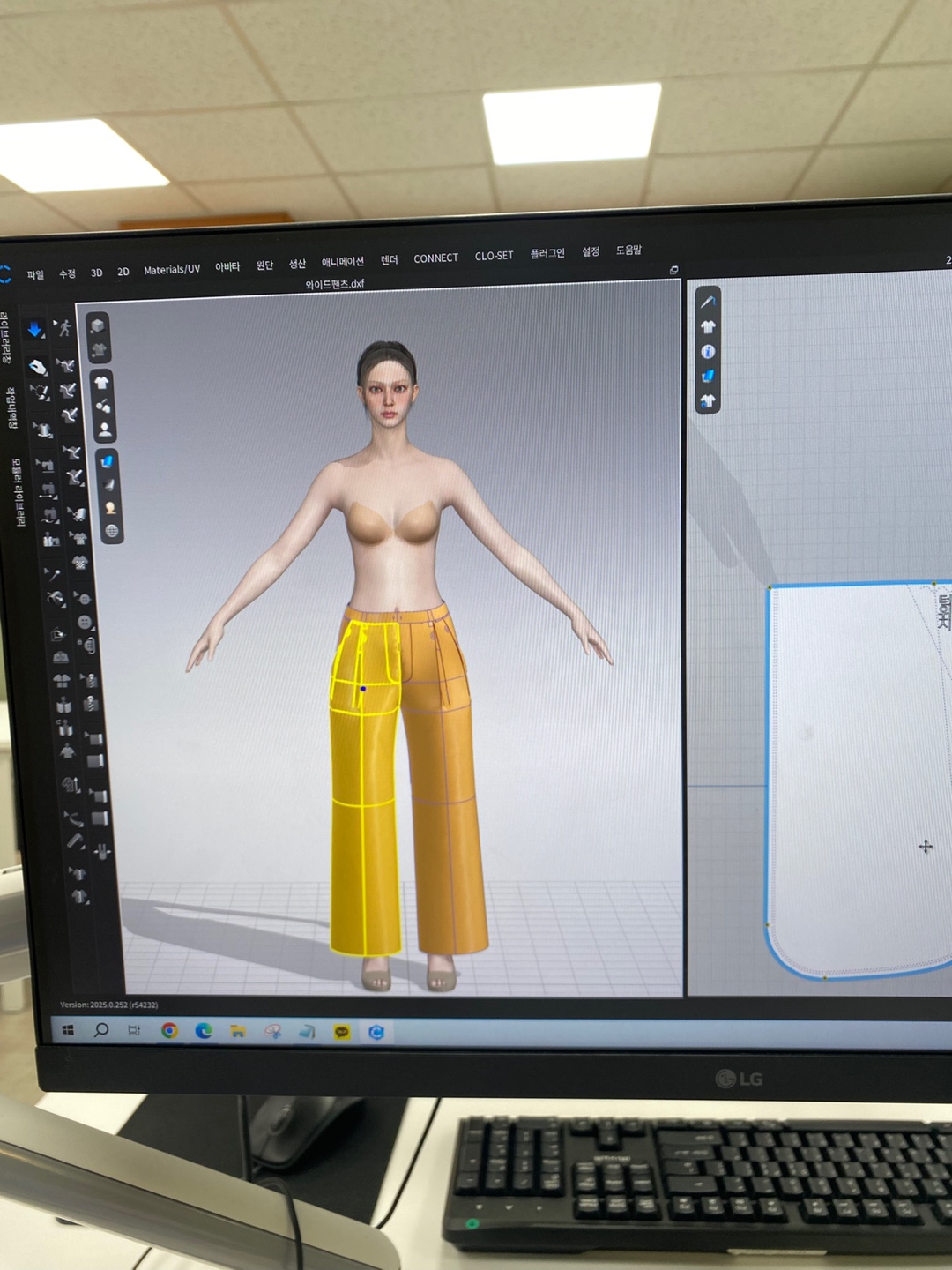The height and width of the screenshot is (1270, 952).
Task: Click the info icon in 2D window toolbar
Action: pyautogui.click(x=707, y=352)
